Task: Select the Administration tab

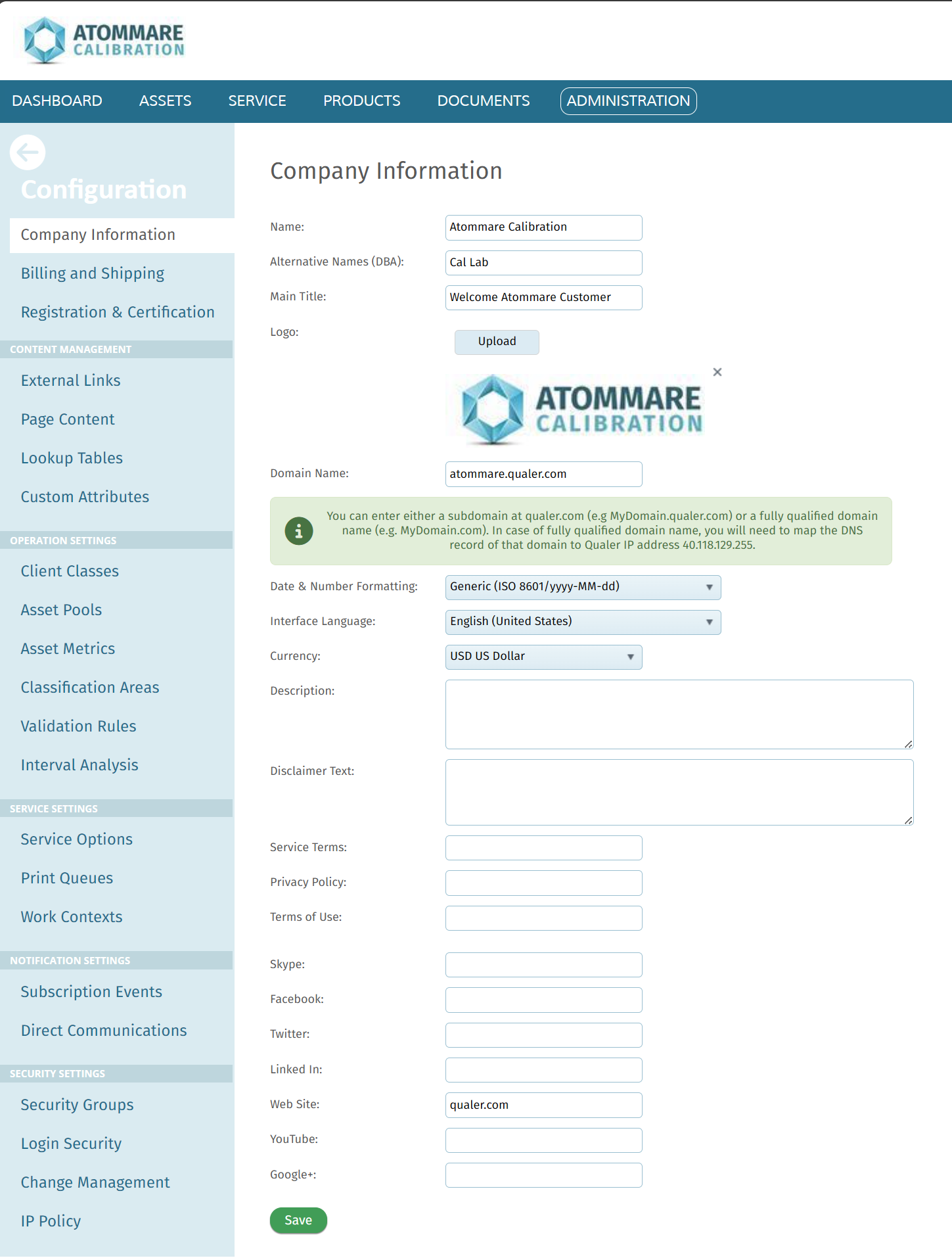Action: click(628, 101)
